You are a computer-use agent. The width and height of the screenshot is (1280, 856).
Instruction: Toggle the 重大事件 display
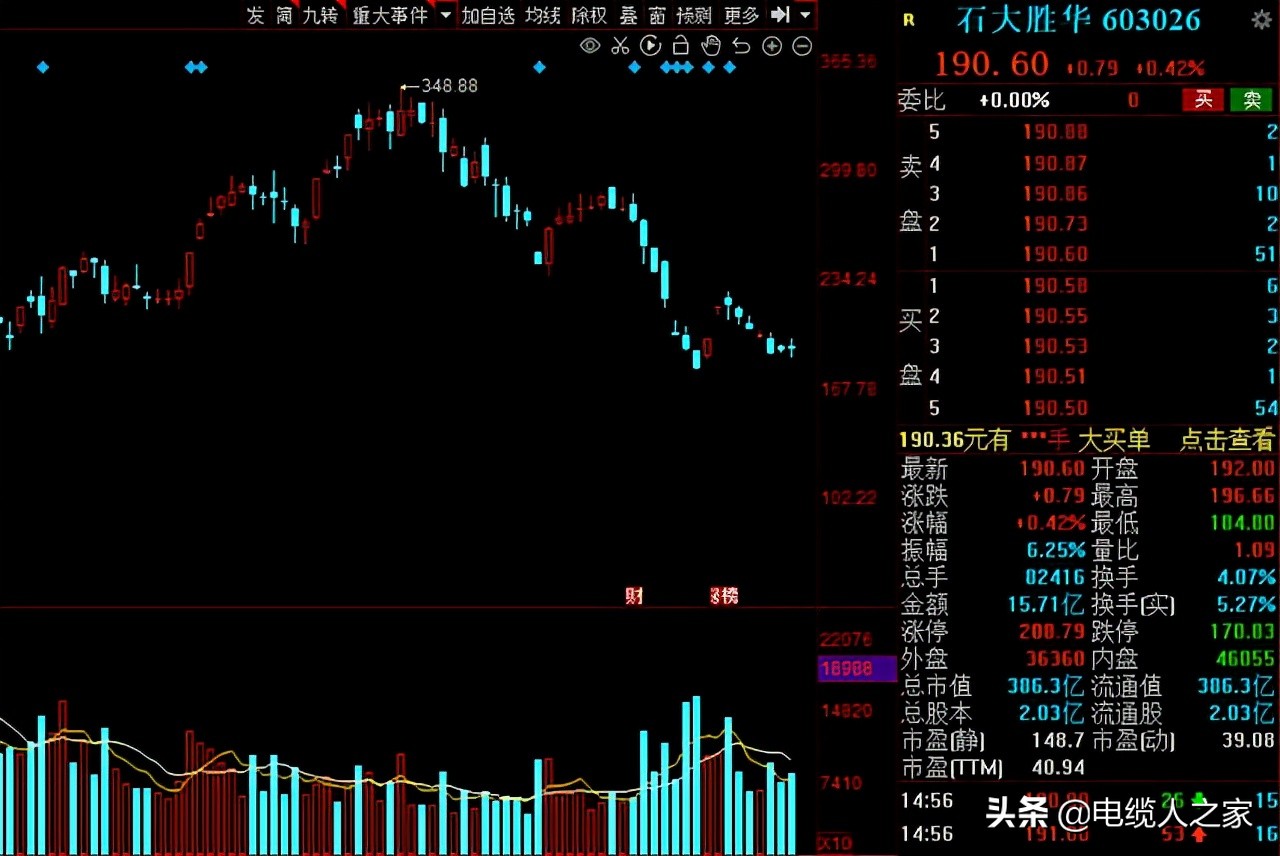point(390,15)
